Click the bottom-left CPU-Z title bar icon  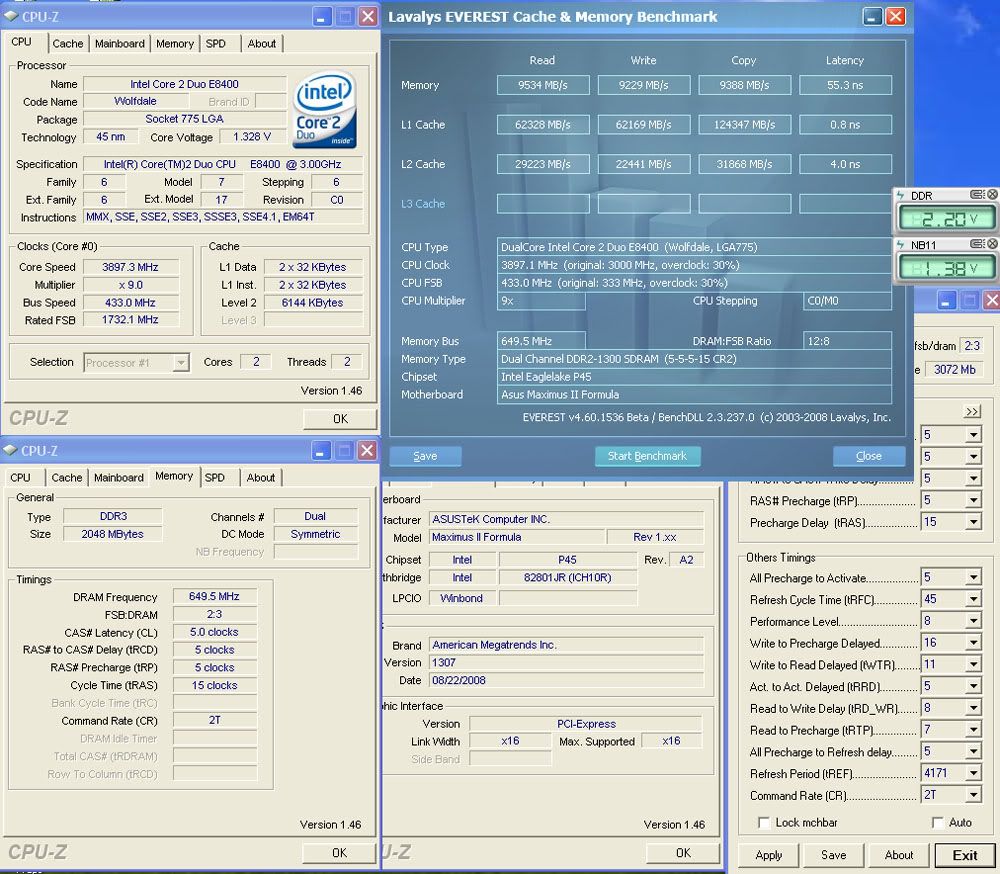[10, 450]
